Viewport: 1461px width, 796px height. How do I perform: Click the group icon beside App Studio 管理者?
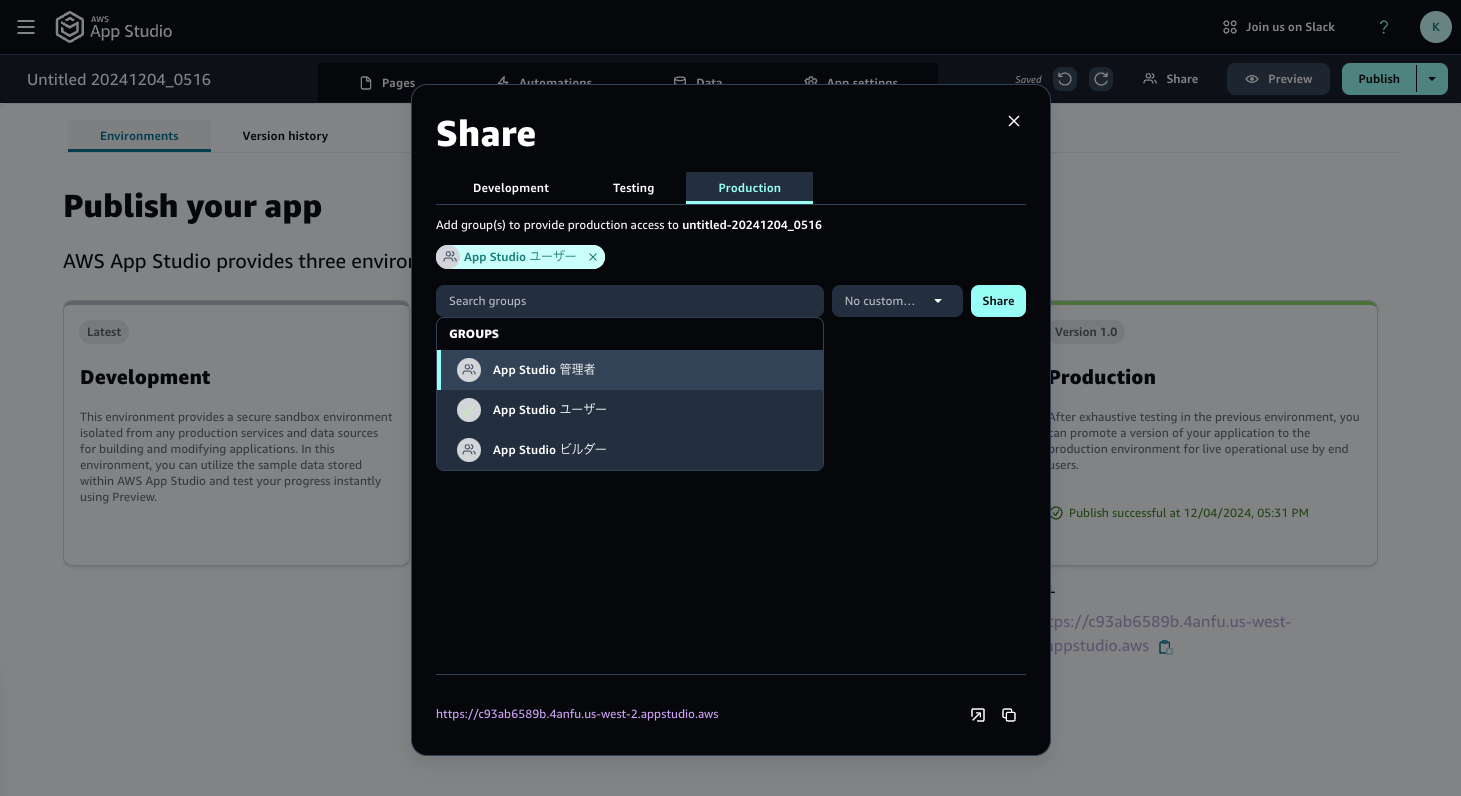point(469,370)
